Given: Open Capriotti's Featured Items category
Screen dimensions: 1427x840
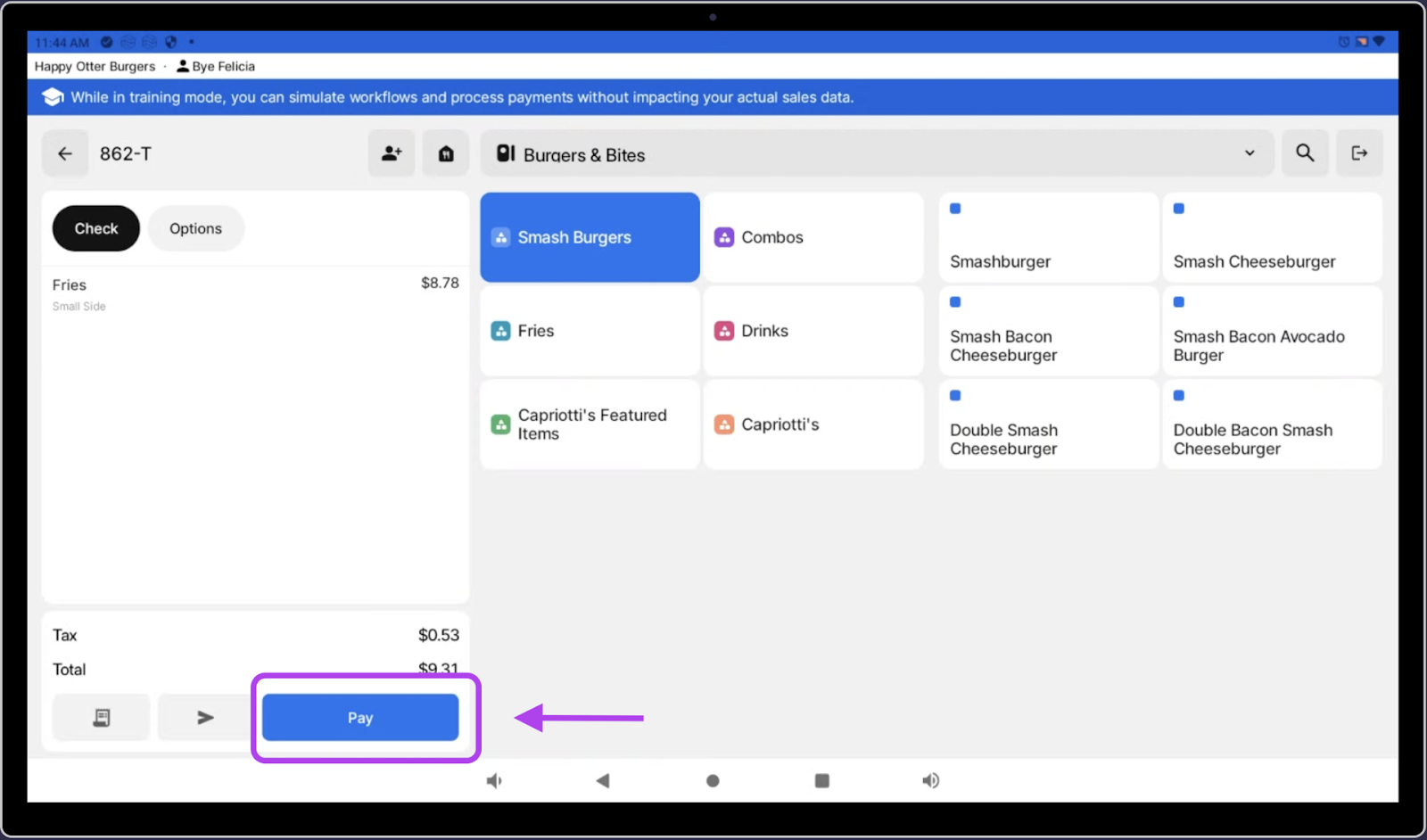Looking at the screenshot, I should (590, 424).
